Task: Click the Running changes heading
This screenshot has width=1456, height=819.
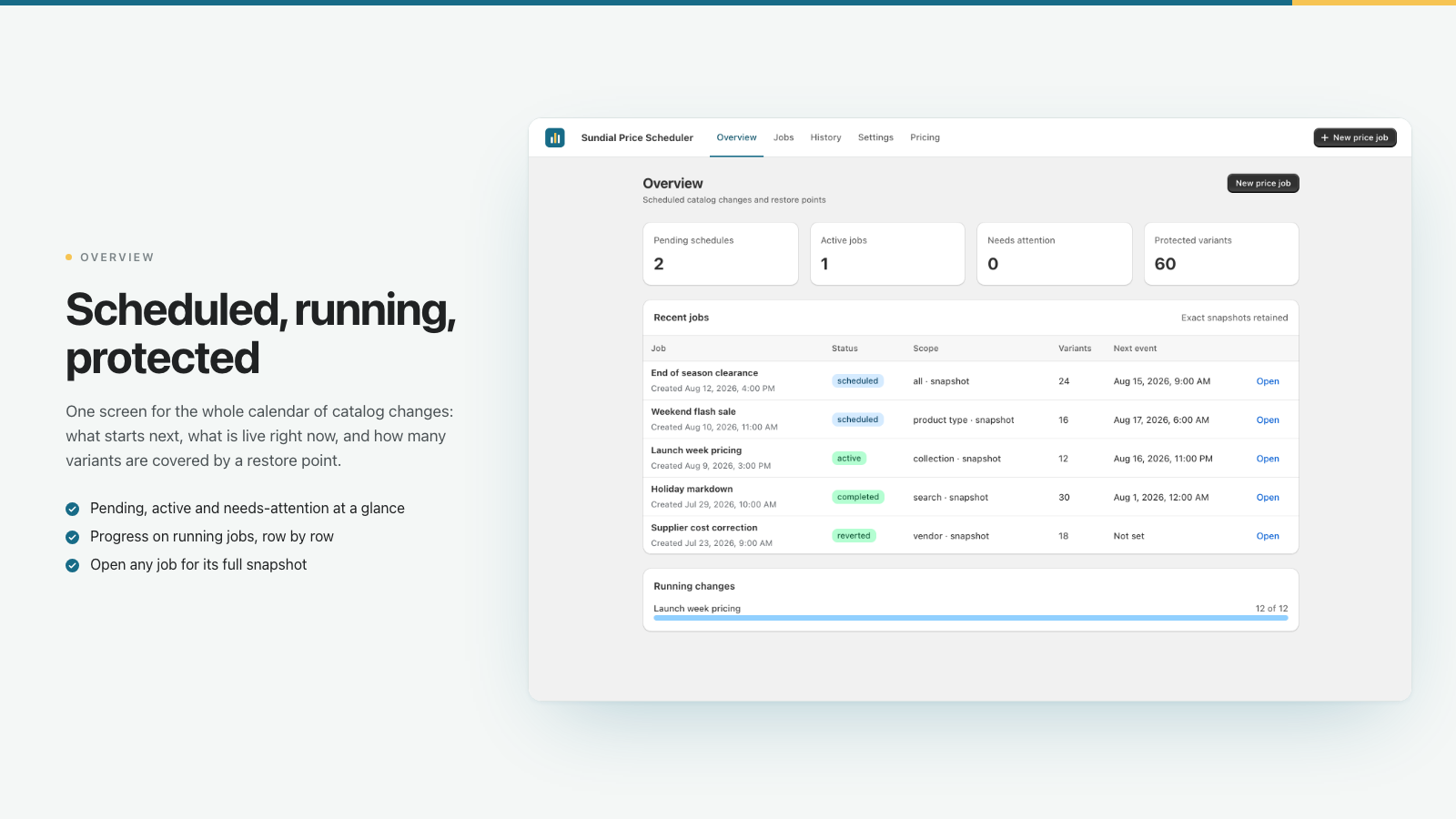Action: coord(694,586)
